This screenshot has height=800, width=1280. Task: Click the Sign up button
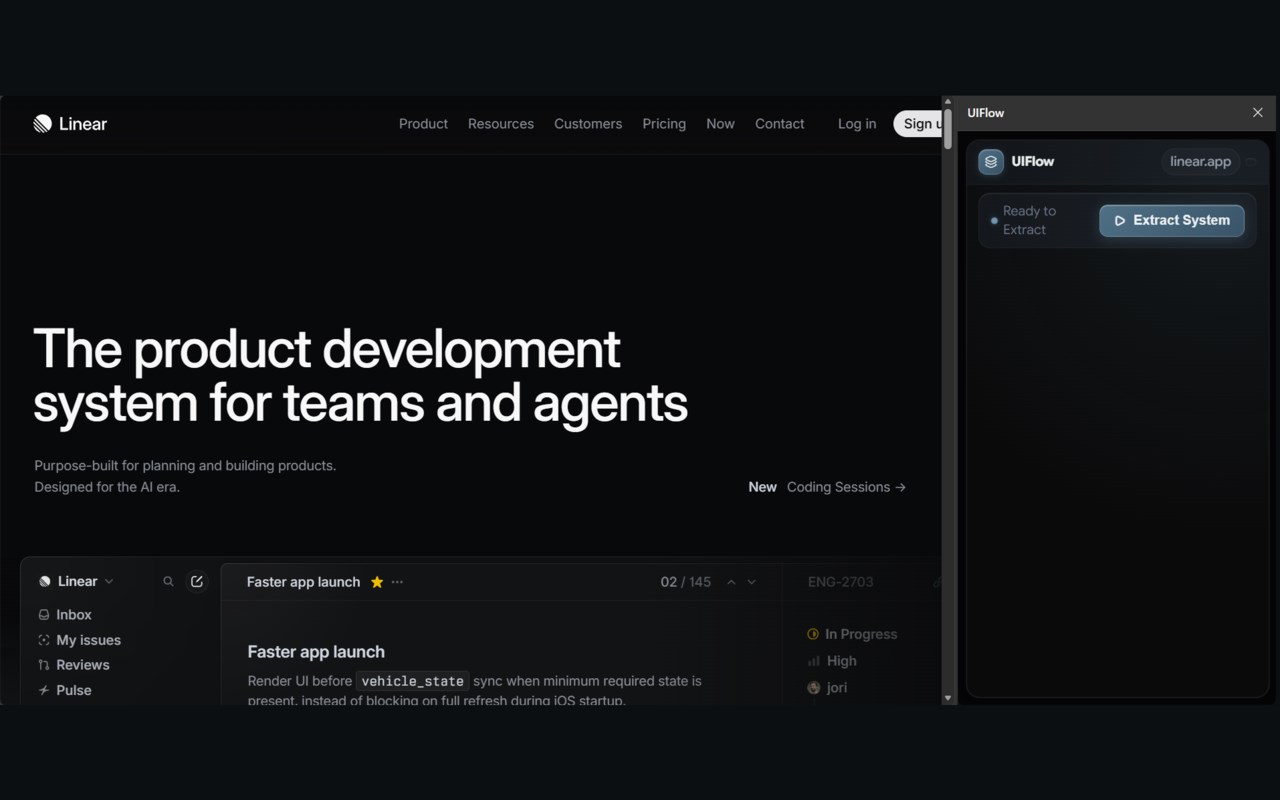point(918,124)
